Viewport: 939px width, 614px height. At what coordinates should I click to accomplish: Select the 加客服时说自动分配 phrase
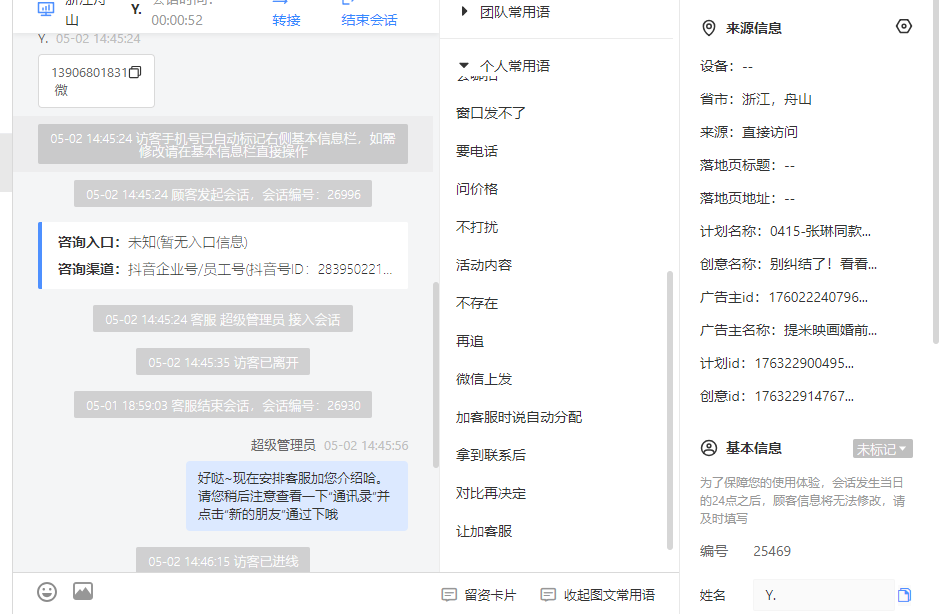(x=519, y=417)
